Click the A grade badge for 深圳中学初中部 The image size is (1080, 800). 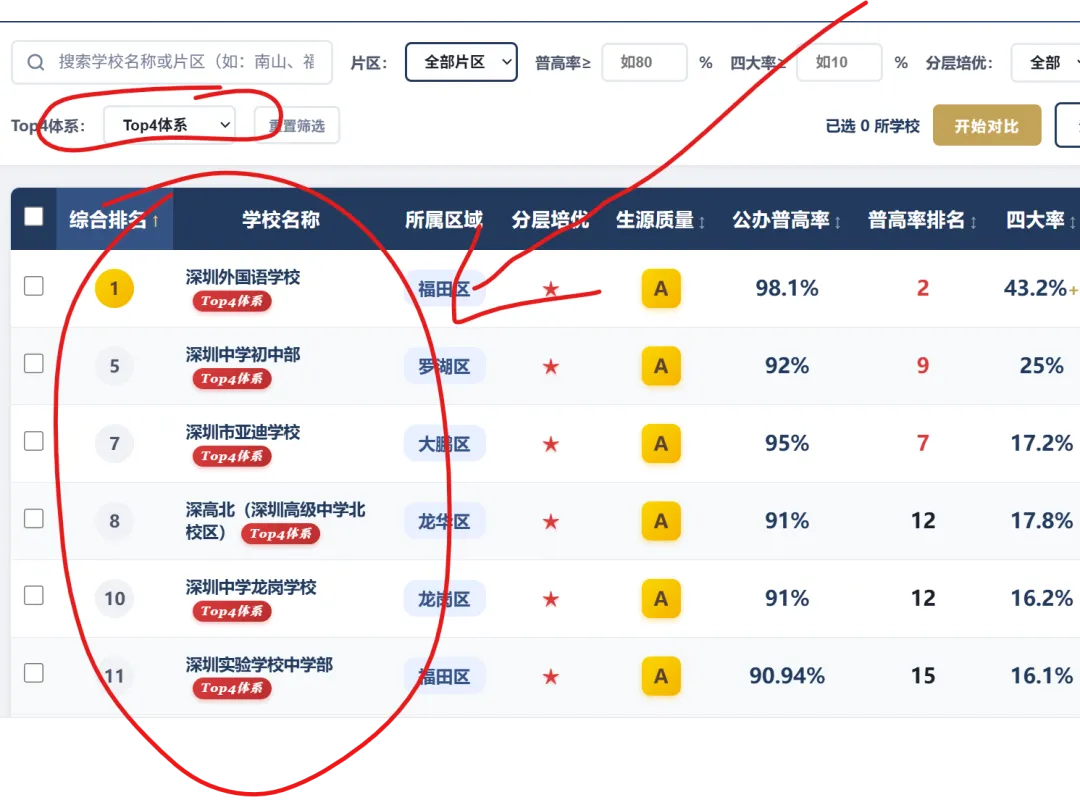click(x=661, y=366)
